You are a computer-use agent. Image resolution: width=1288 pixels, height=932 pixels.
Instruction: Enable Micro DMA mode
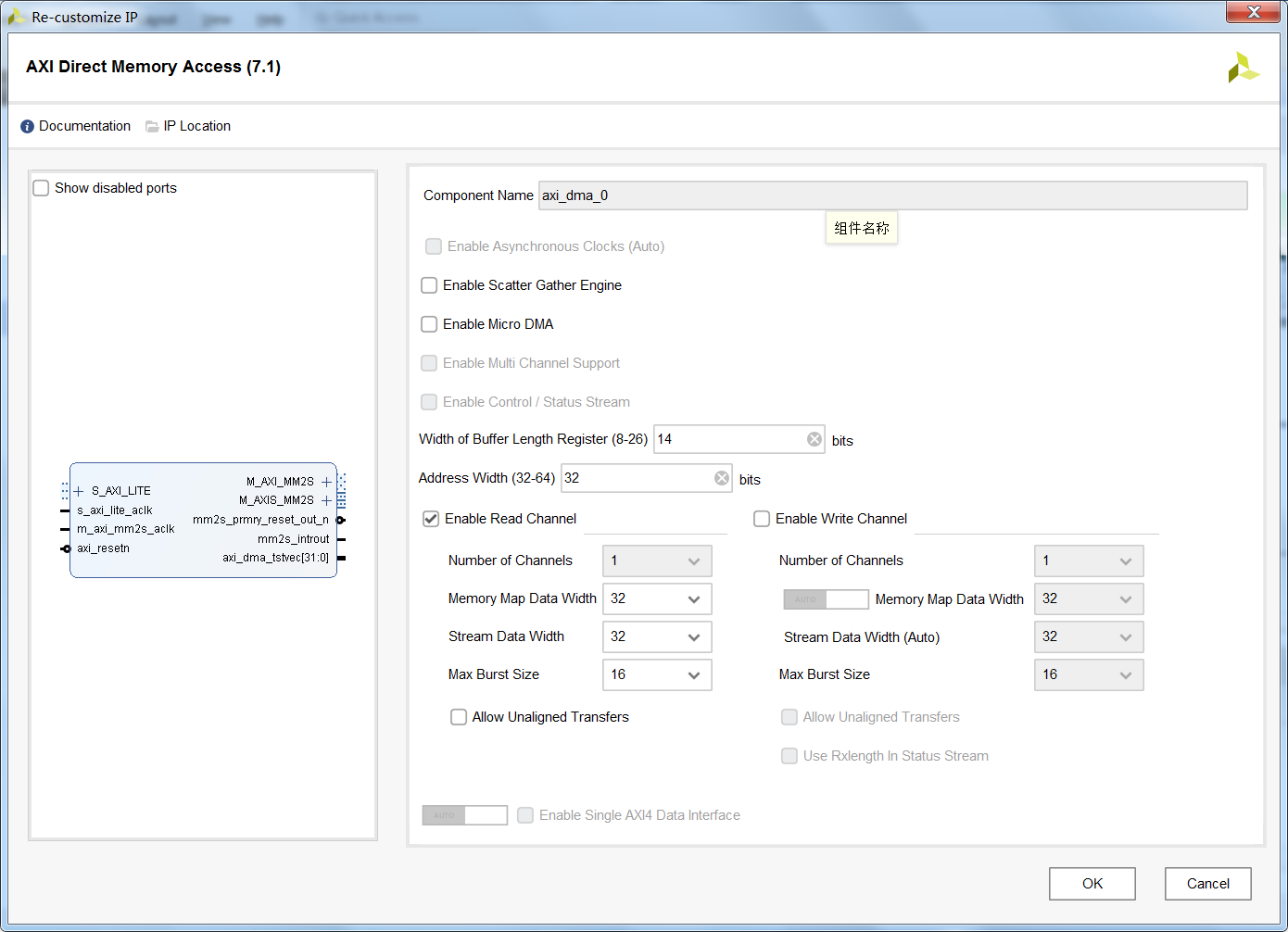pos(429,324)
